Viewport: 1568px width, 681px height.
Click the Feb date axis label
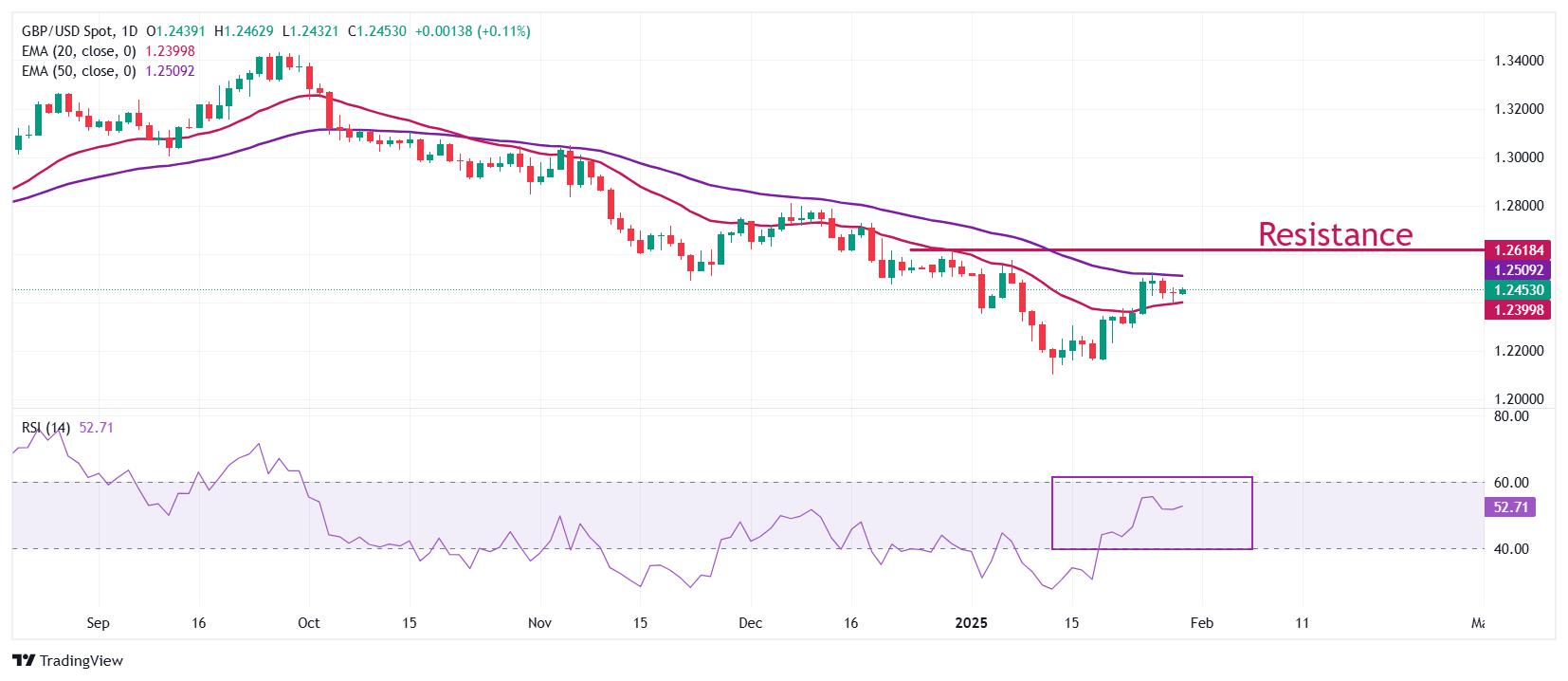point(1201,623)
